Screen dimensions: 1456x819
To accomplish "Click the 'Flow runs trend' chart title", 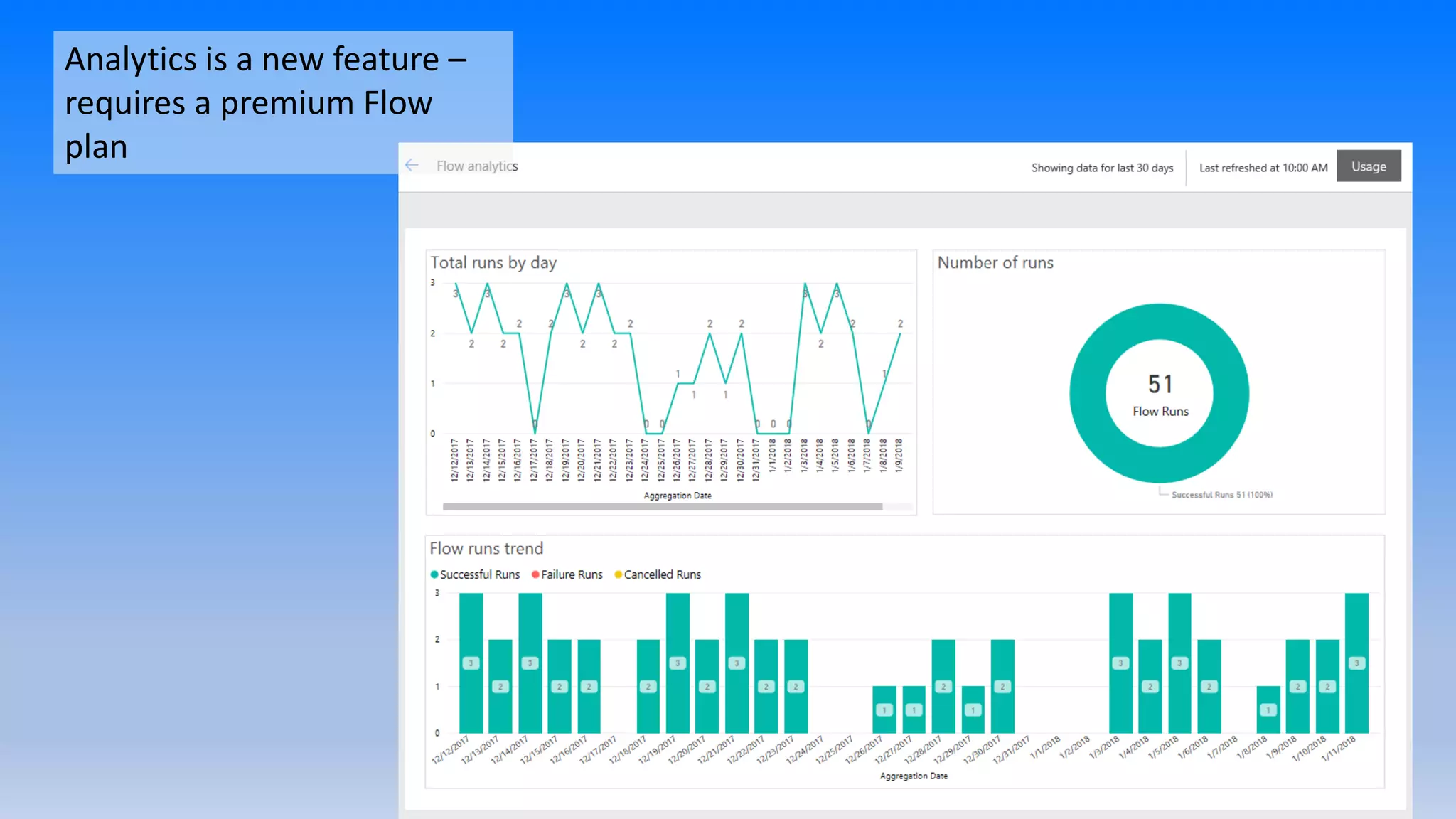I will pos(486,549).
